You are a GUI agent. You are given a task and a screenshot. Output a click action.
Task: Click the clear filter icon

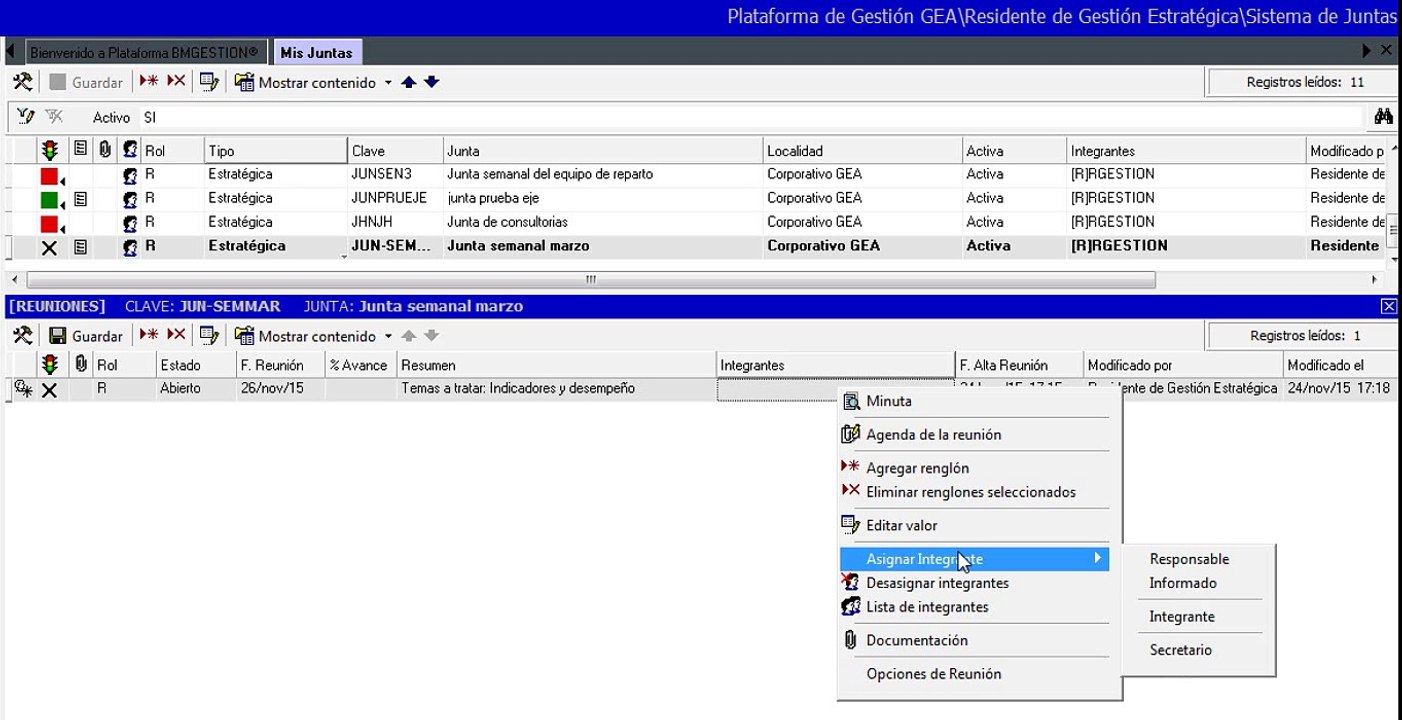(53, 117)
